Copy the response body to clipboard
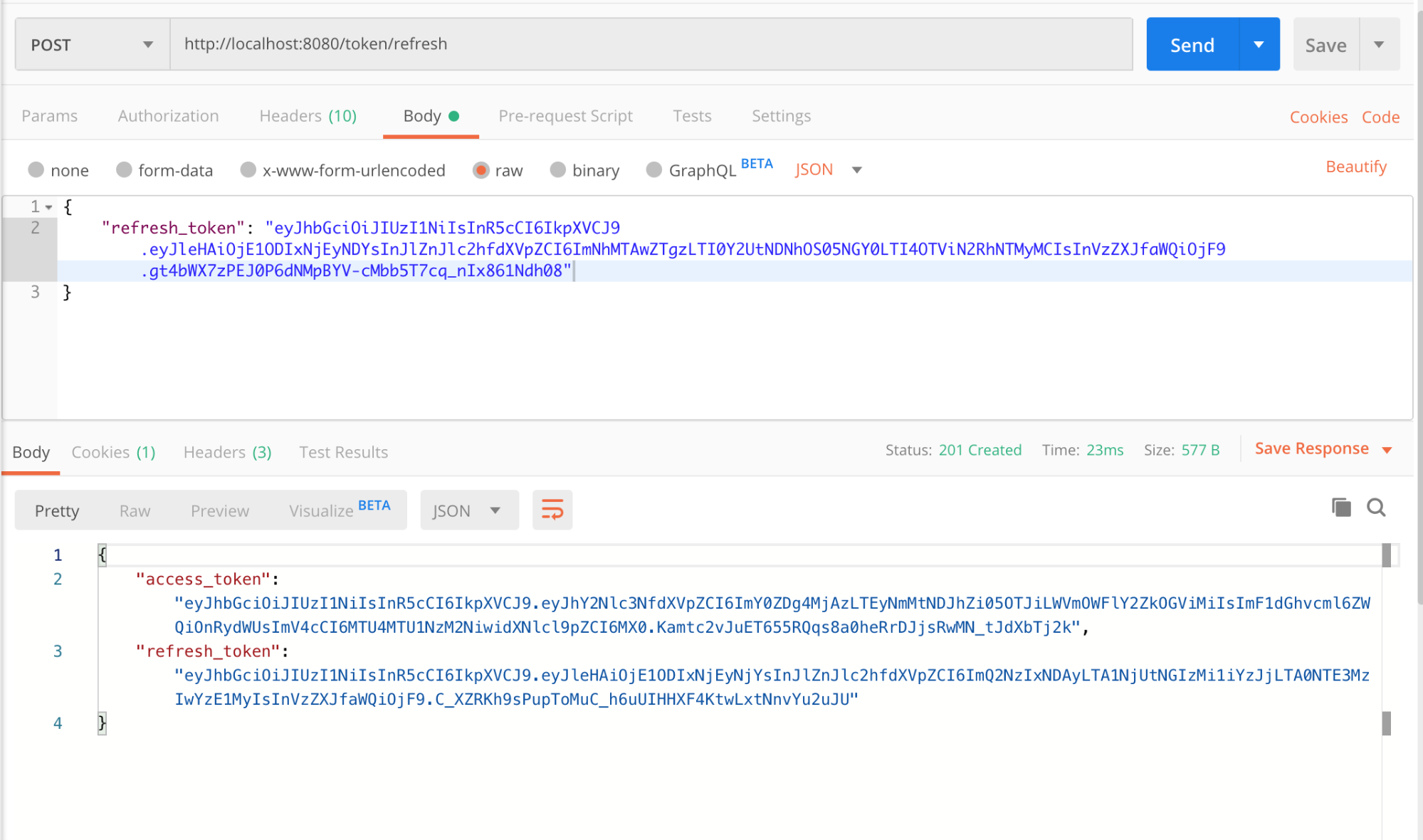 [x=1340, y=508]
